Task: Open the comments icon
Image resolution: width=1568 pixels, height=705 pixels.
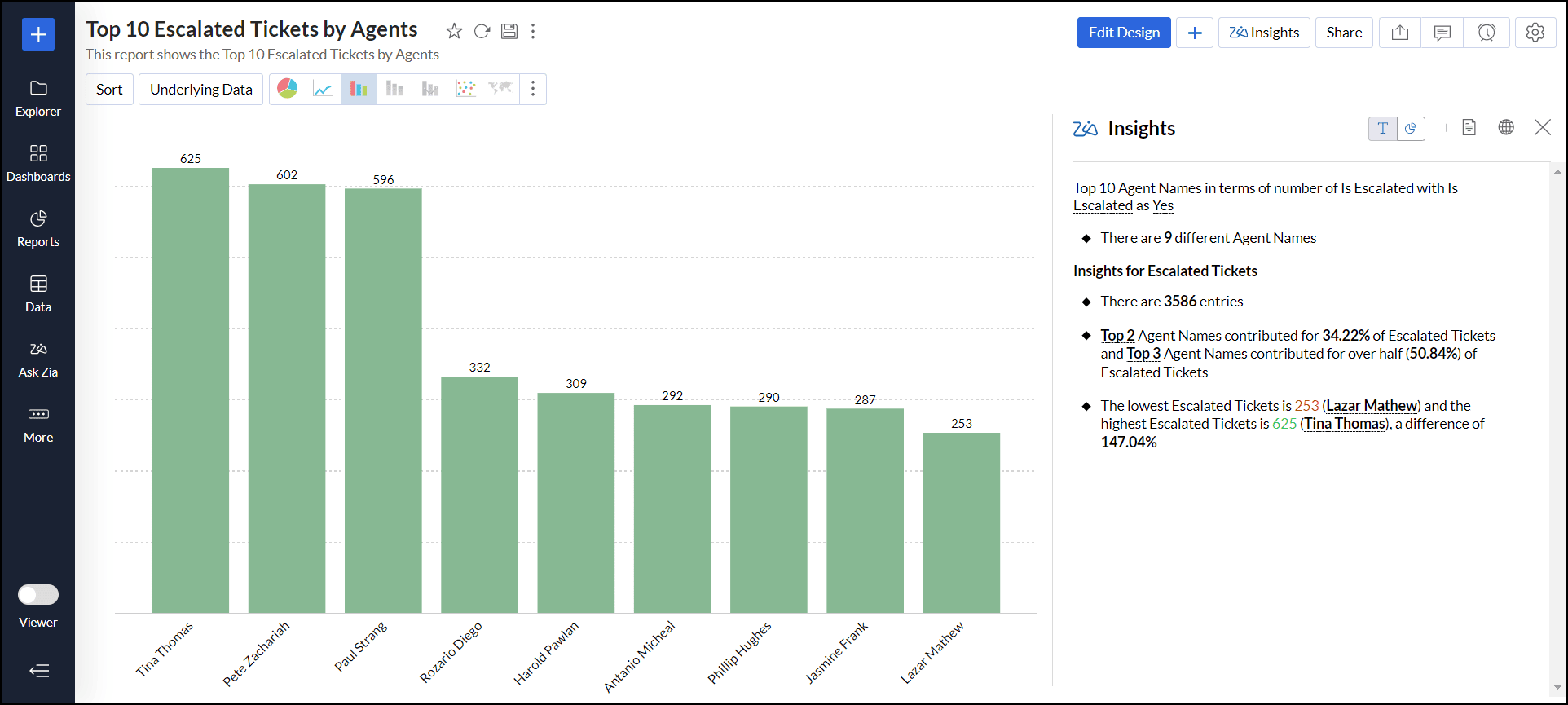Action: [1442, 33]
